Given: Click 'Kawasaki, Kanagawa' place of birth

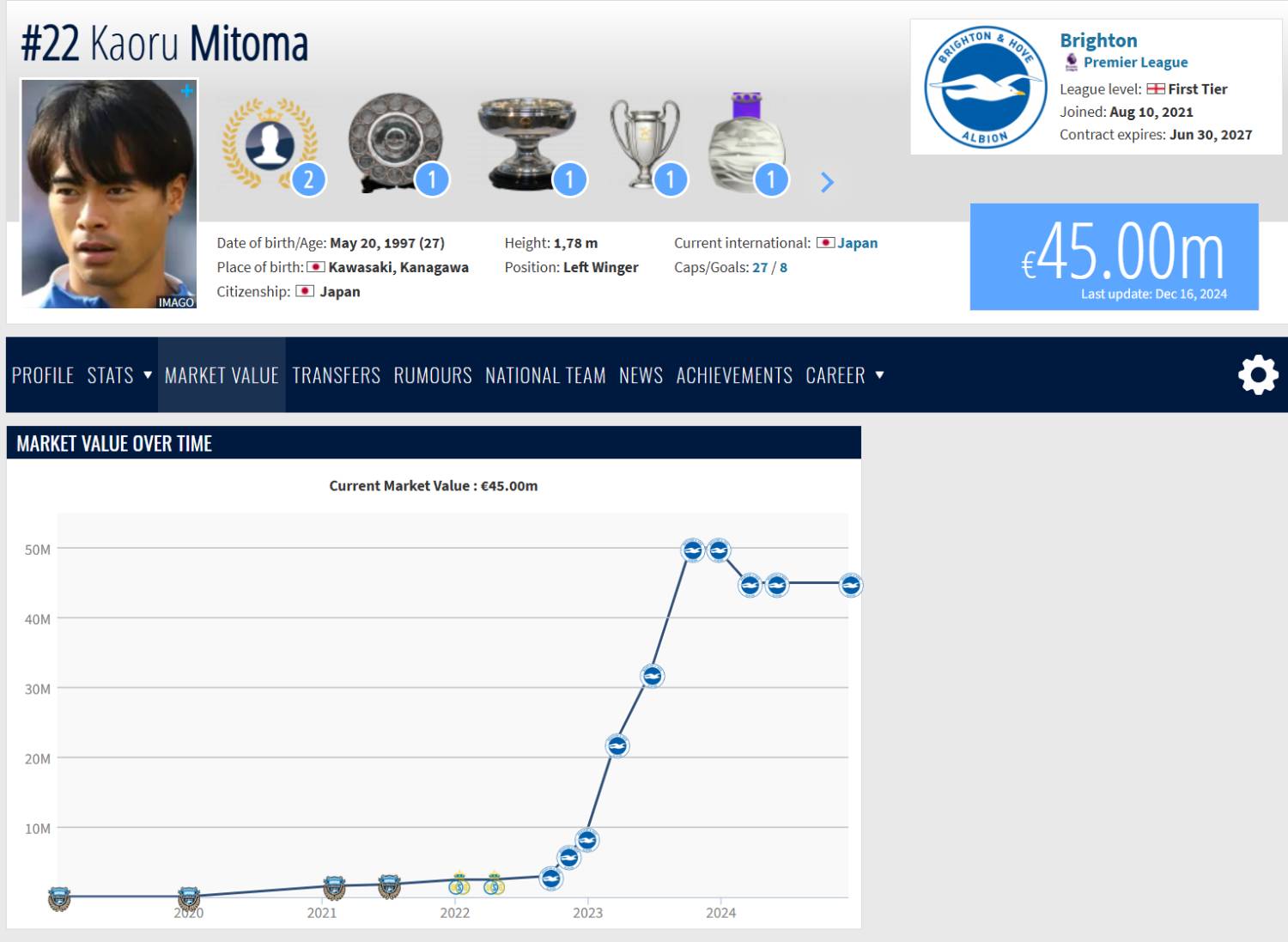Looking at the screenshot, I should (x=398, y=267).
